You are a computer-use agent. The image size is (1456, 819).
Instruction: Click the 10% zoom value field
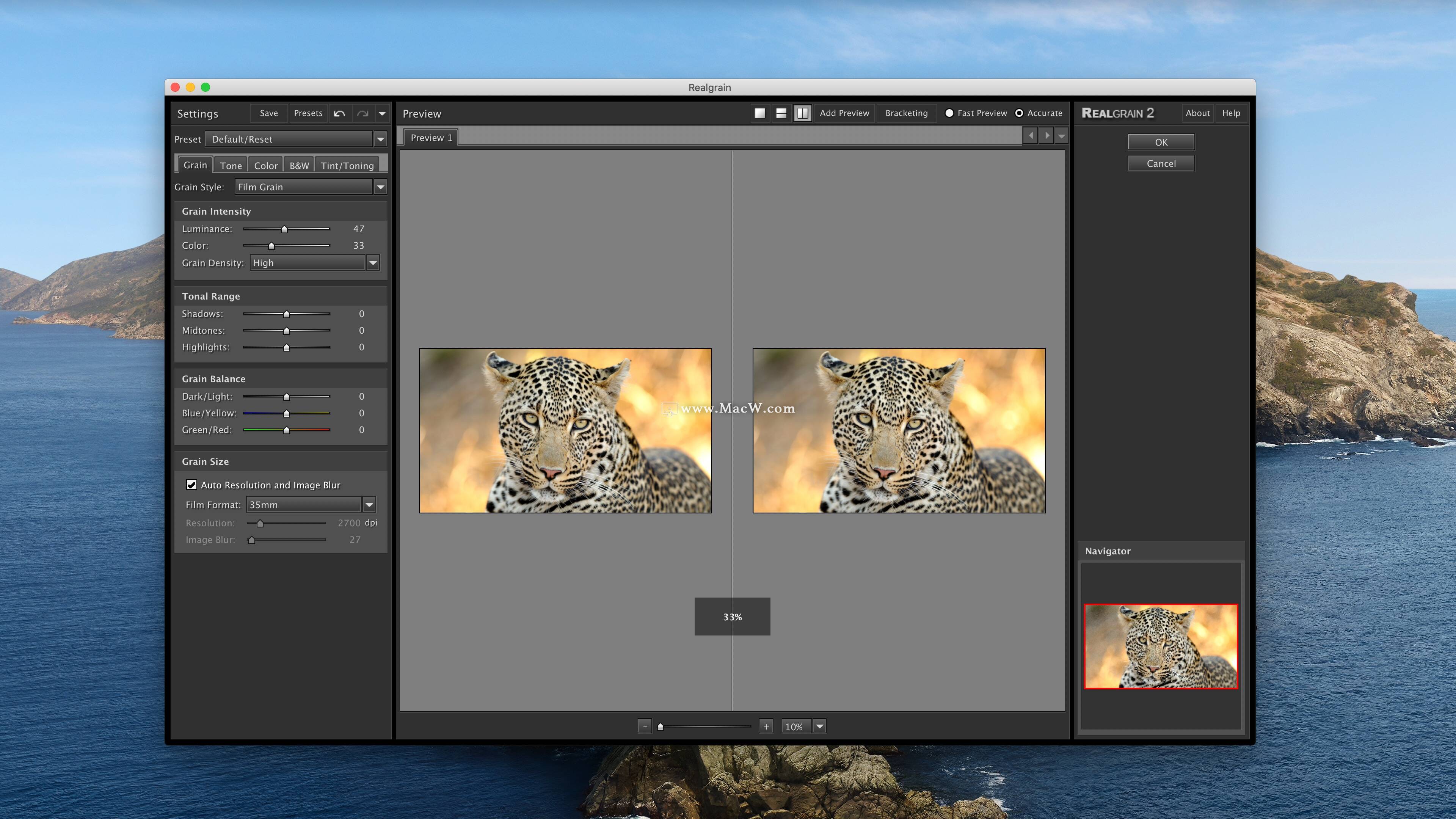[796, 726]
